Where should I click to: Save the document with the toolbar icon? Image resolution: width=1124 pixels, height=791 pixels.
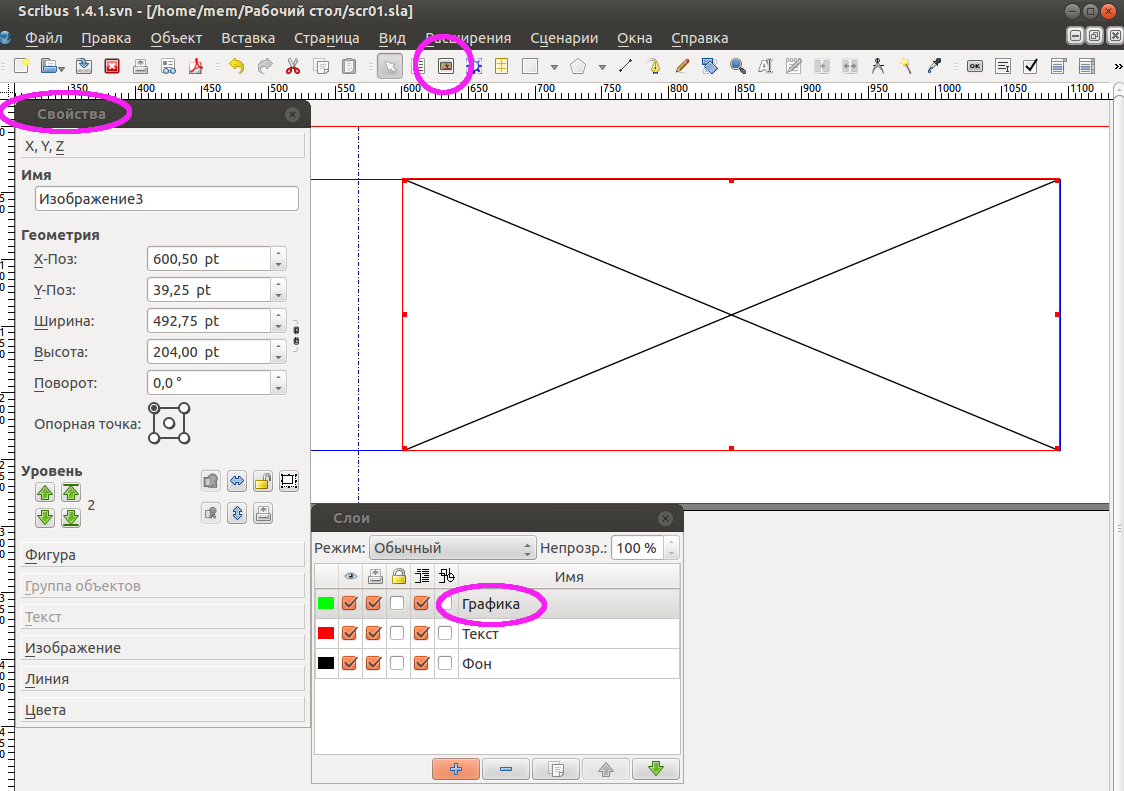[84, 67]
